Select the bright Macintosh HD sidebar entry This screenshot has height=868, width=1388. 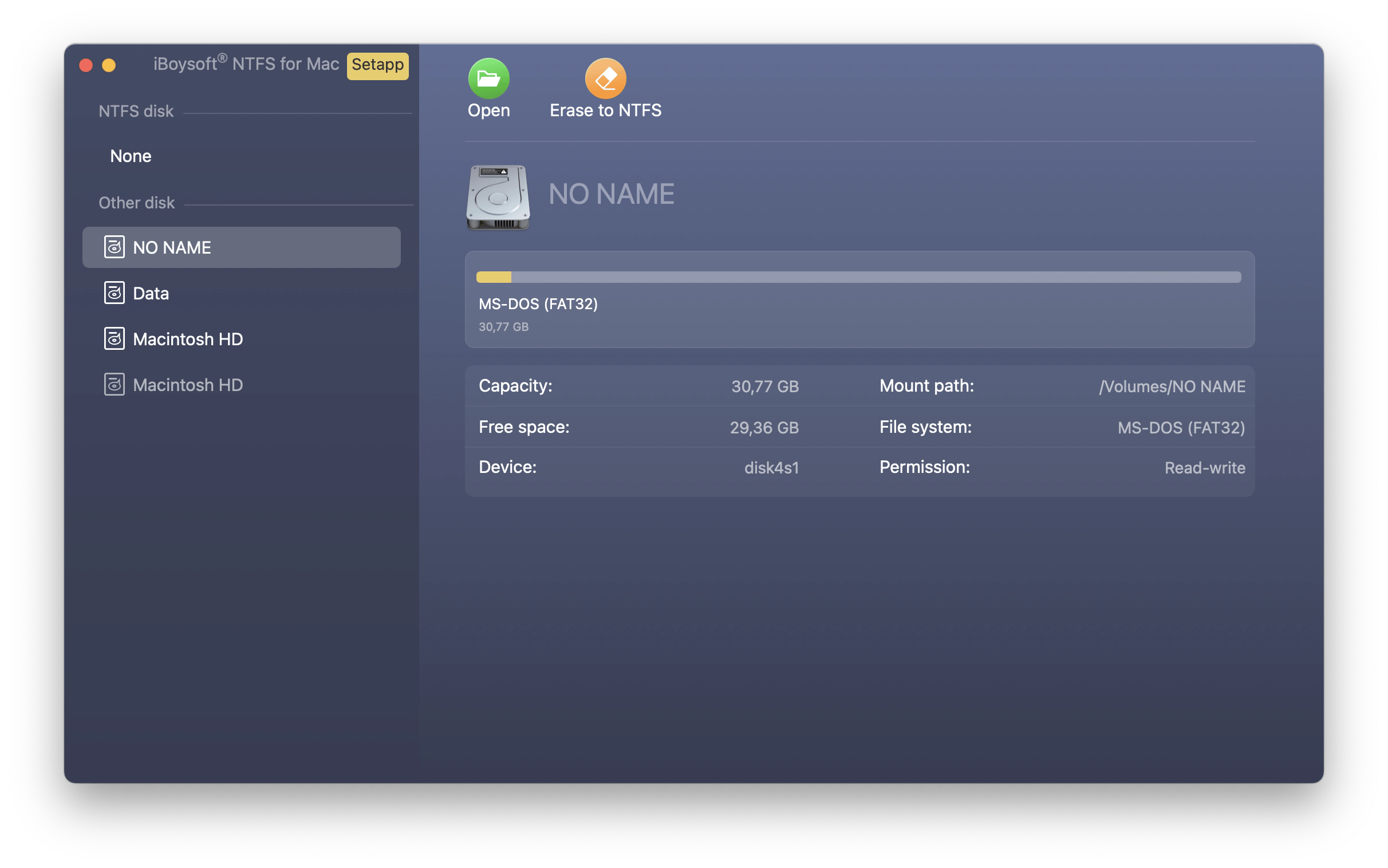pos(242,339)
